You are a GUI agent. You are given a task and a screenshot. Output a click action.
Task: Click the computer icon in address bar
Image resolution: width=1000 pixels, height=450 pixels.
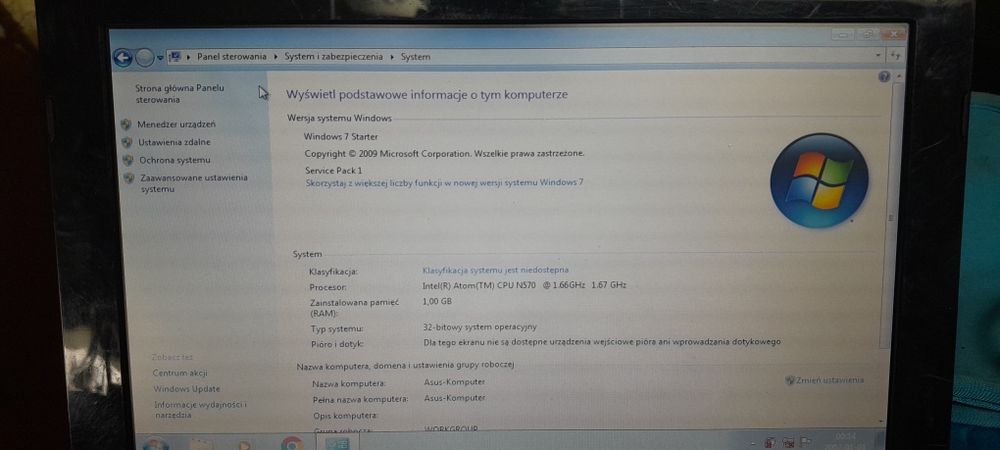coord(175,57)
